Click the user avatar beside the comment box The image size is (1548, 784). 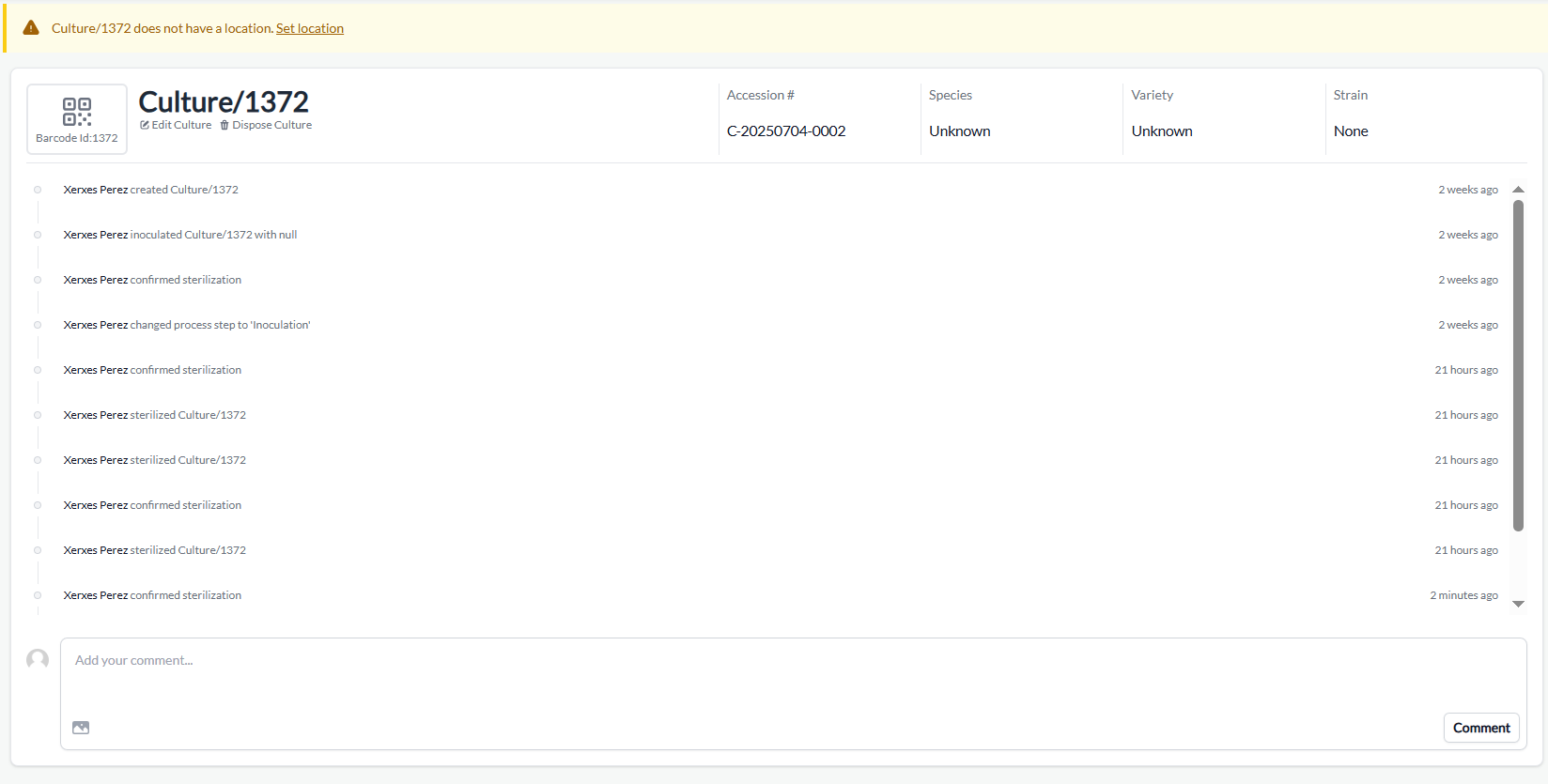click(38, 660)
